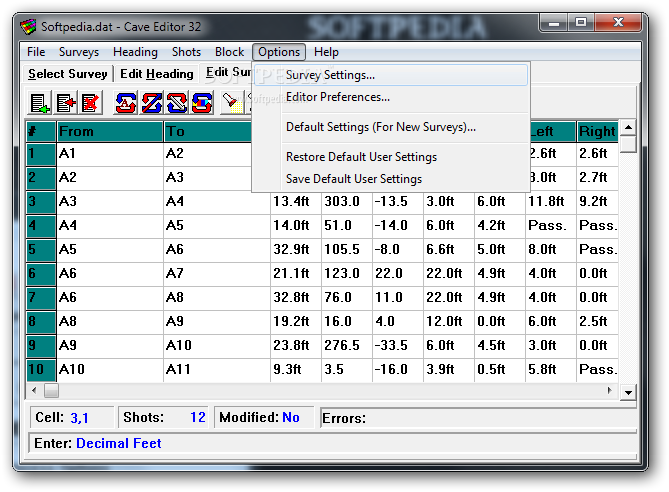Click cell A3 in To column
This screenshot has height=492, width=669.
click(x=208, y=178)
